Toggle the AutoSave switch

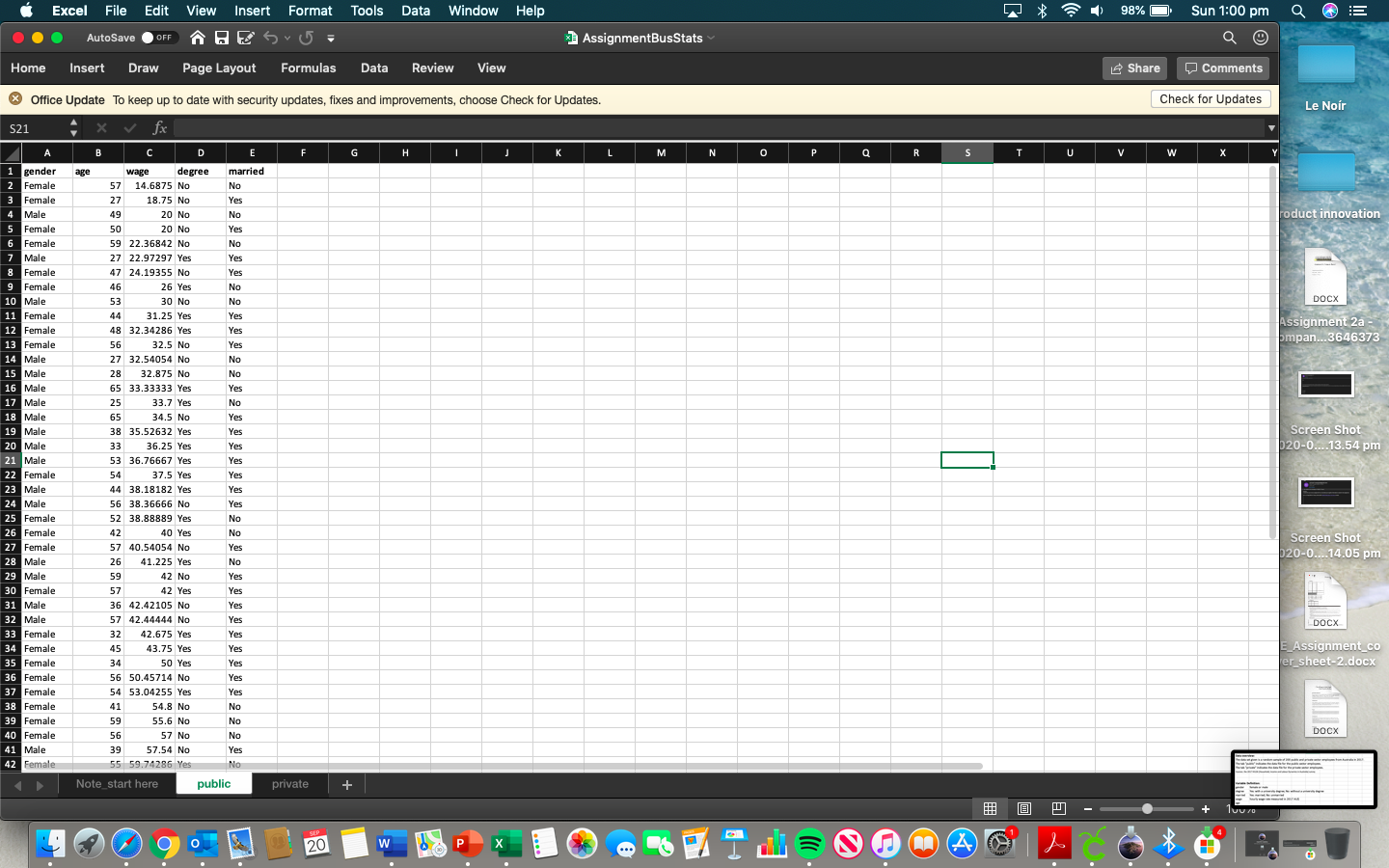click(x=157, y=38)
